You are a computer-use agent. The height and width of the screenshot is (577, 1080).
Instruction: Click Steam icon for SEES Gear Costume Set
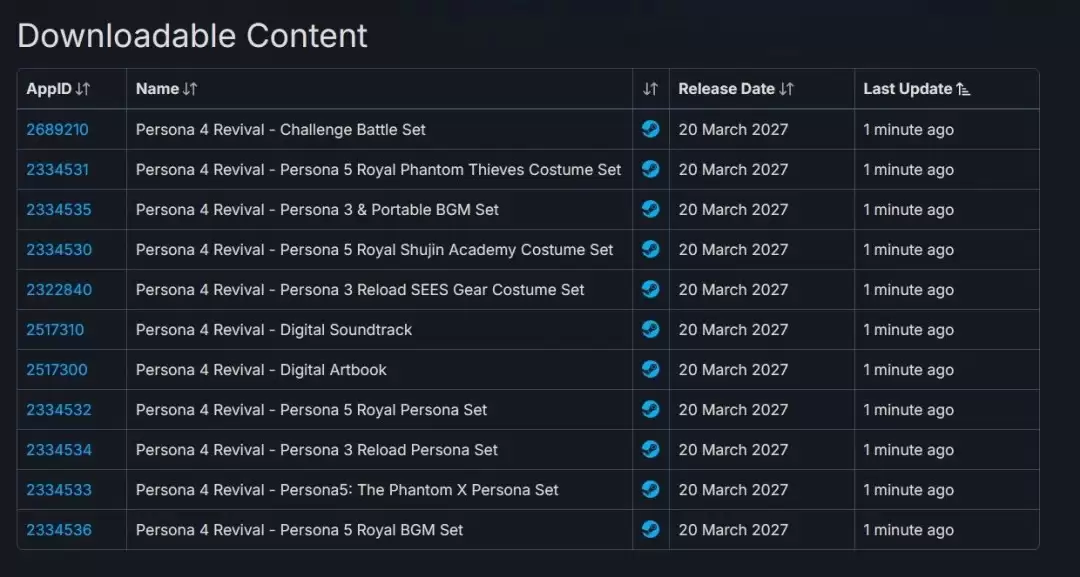[x=651, y=289]
